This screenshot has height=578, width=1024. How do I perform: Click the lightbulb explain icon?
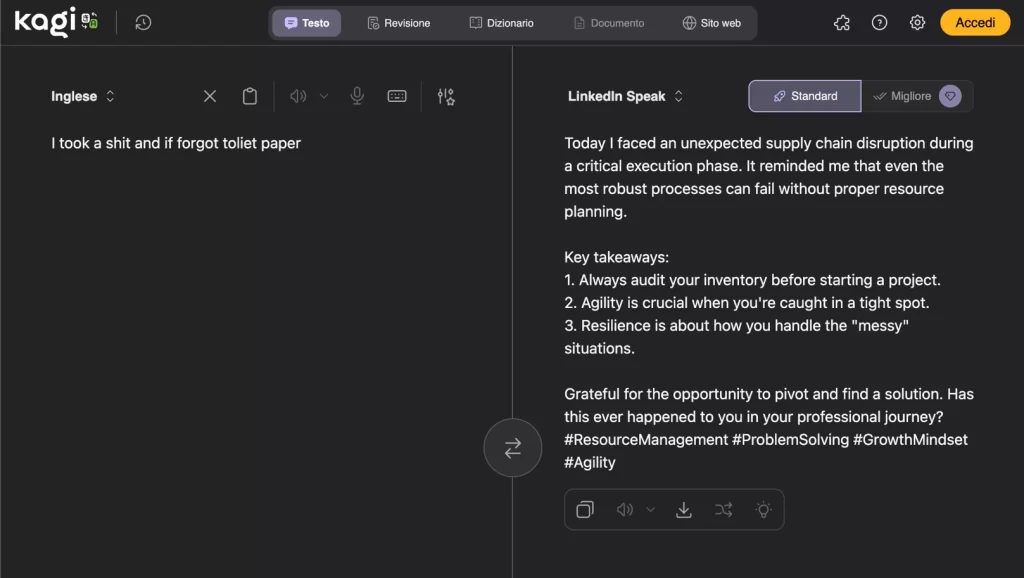pos(764,509)
